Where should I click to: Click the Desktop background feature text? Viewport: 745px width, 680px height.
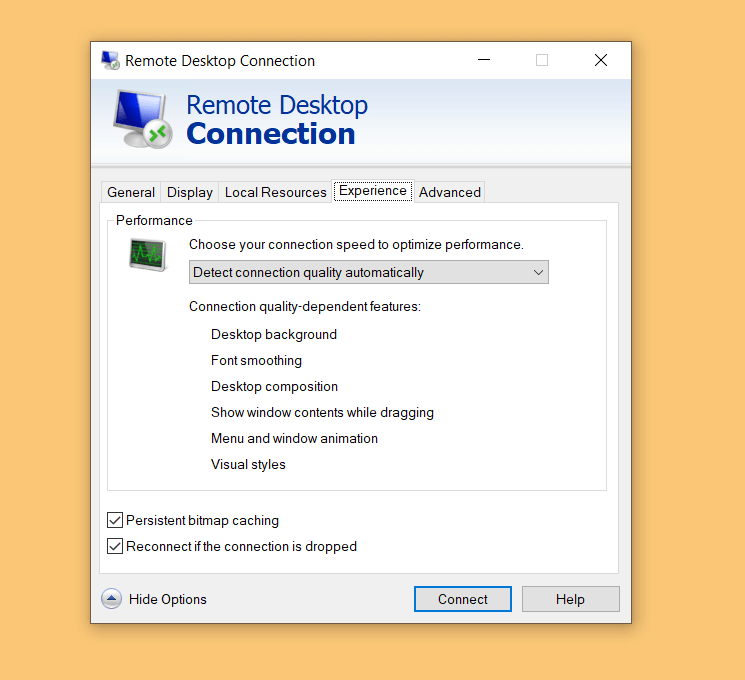[x=274, y=335]
